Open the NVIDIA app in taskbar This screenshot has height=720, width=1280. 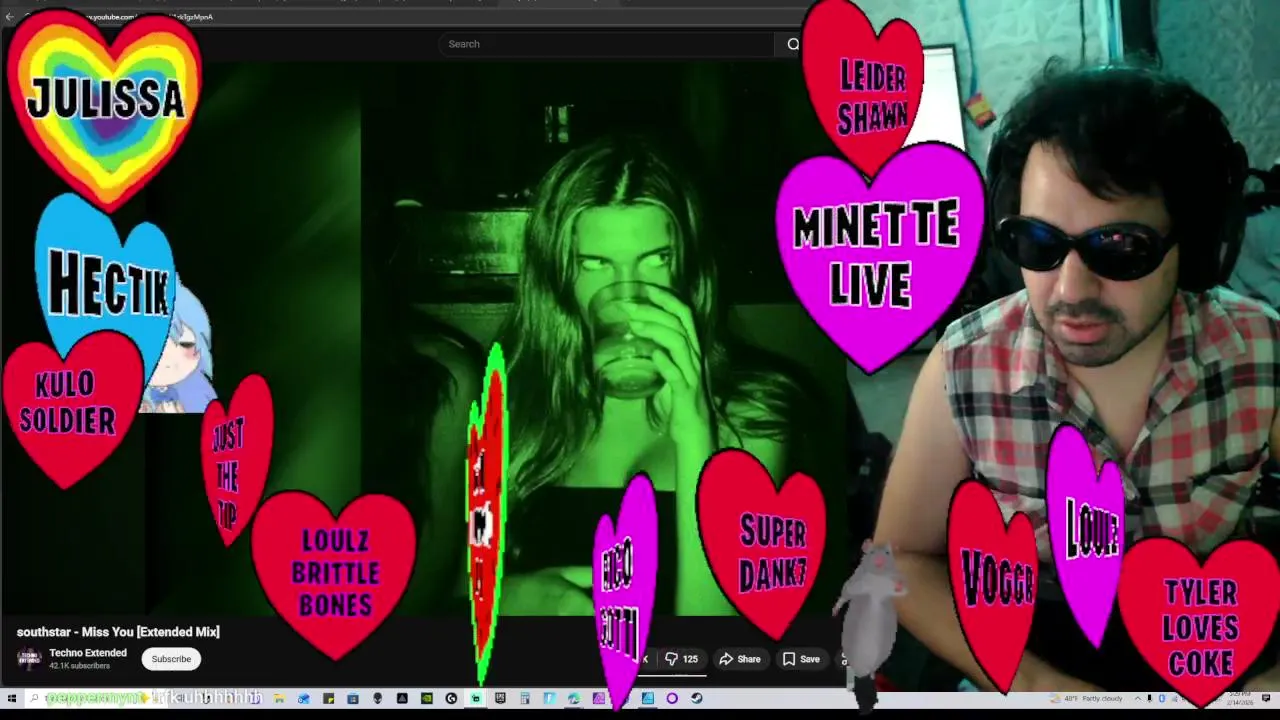(x=427, y=698)
